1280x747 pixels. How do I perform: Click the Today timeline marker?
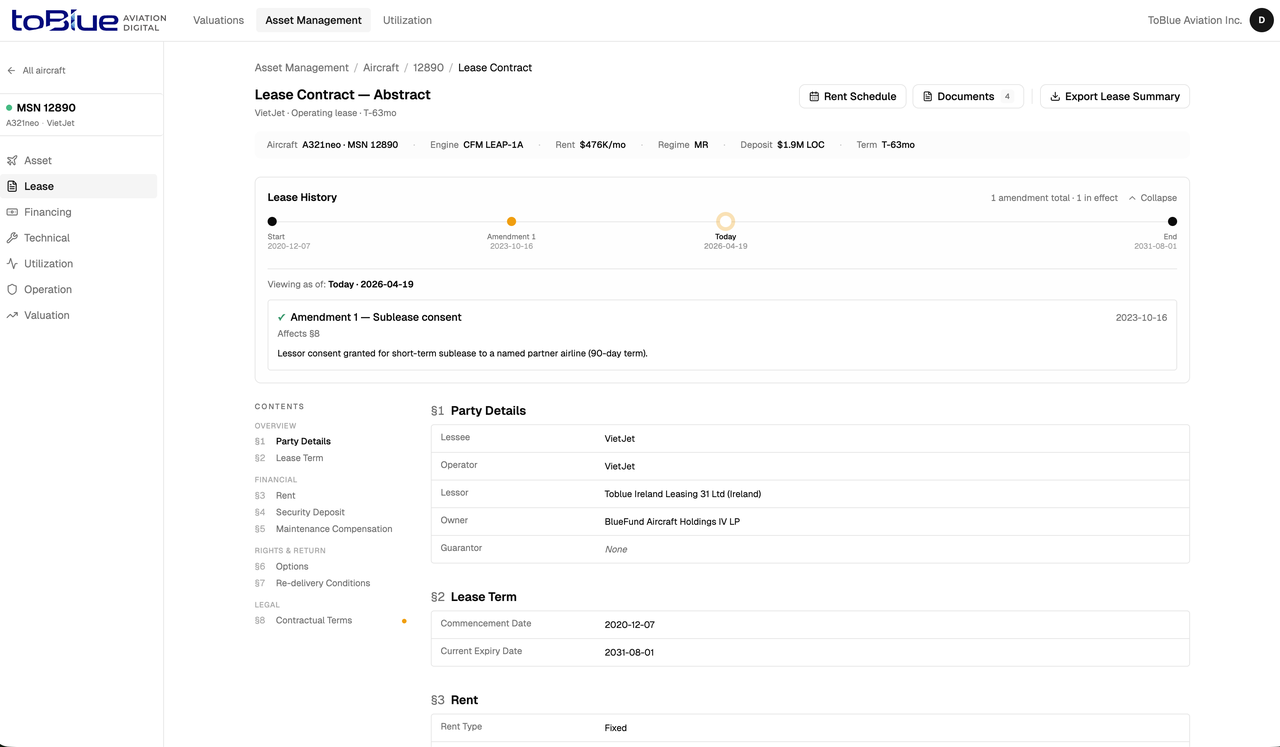click(725, 221)
